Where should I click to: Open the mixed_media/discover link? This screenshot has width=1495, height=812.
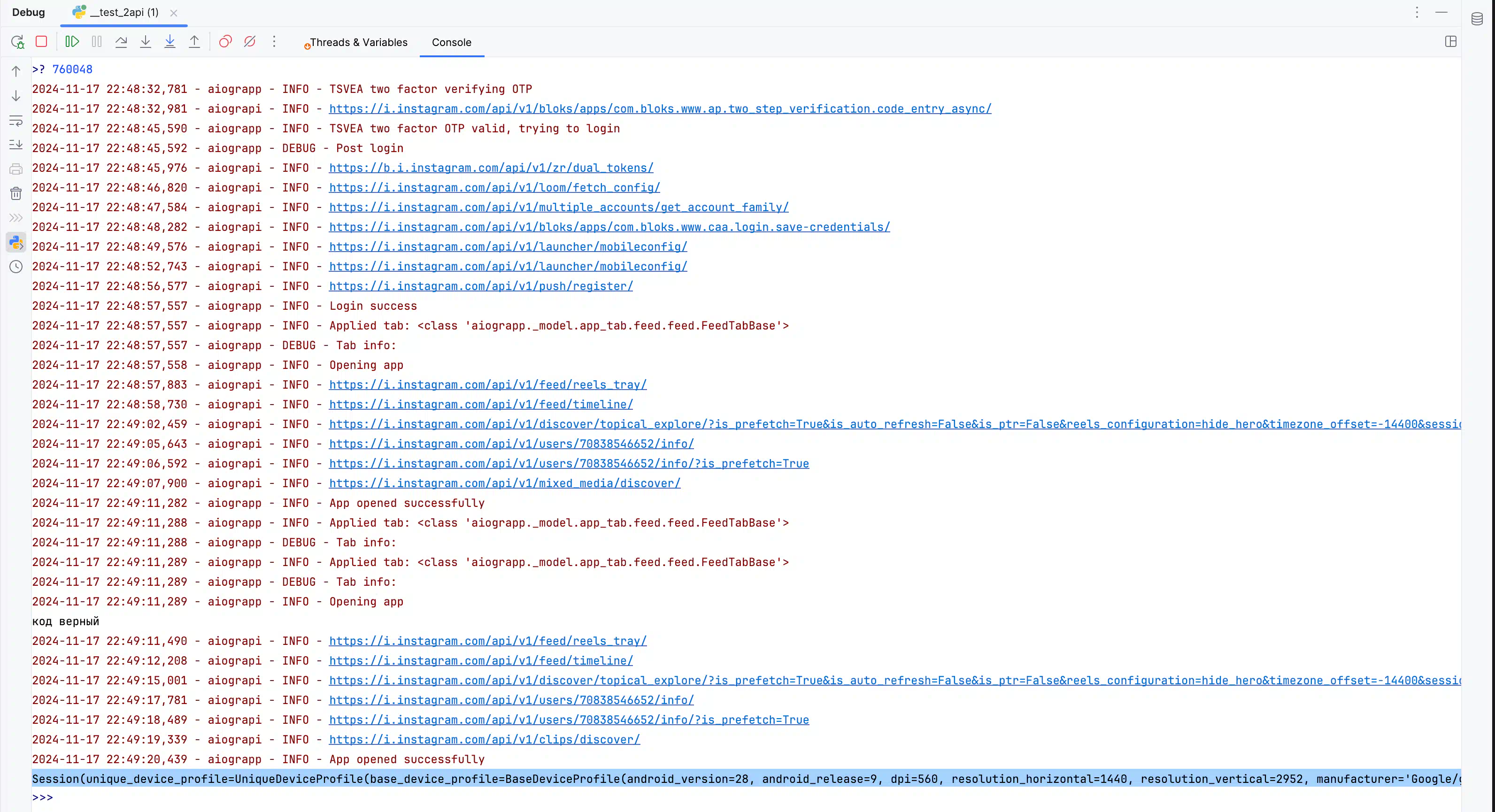(505, 483)
